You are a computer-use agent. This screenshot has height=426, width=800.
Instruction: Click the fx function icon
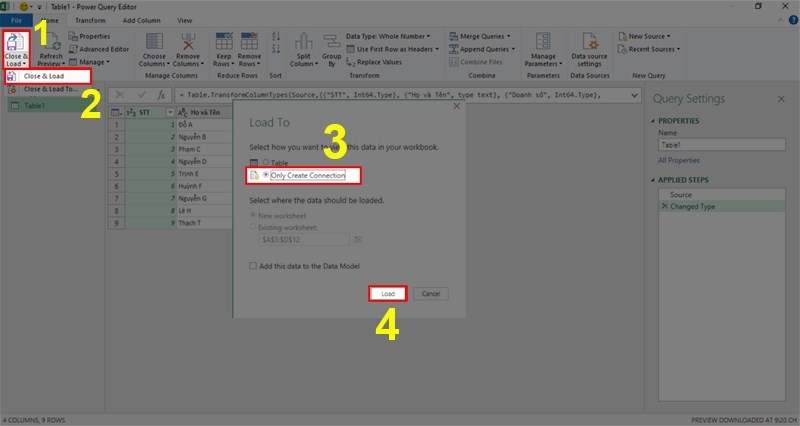point(161,95)
